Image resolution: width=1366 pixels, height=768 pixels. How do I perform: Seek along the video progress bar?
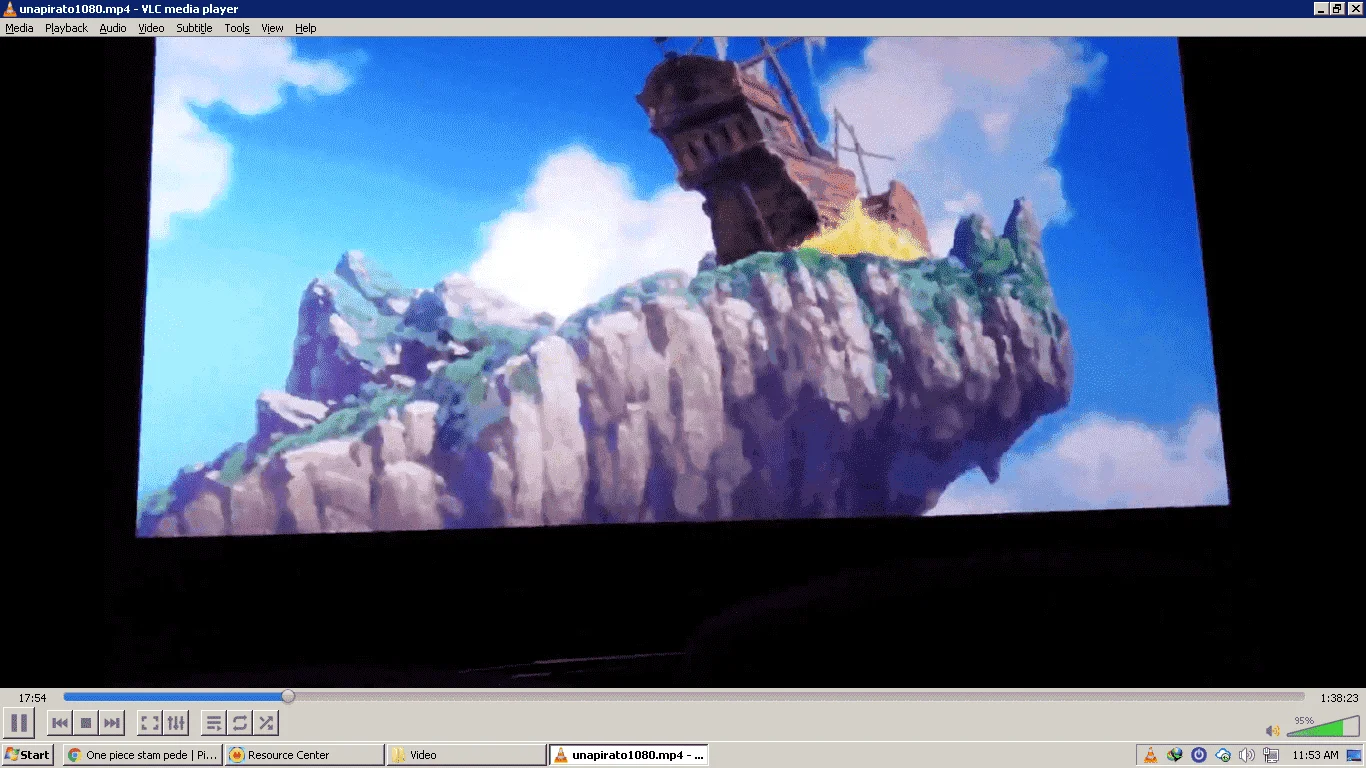pyautogui.click(x=684, y=696)
